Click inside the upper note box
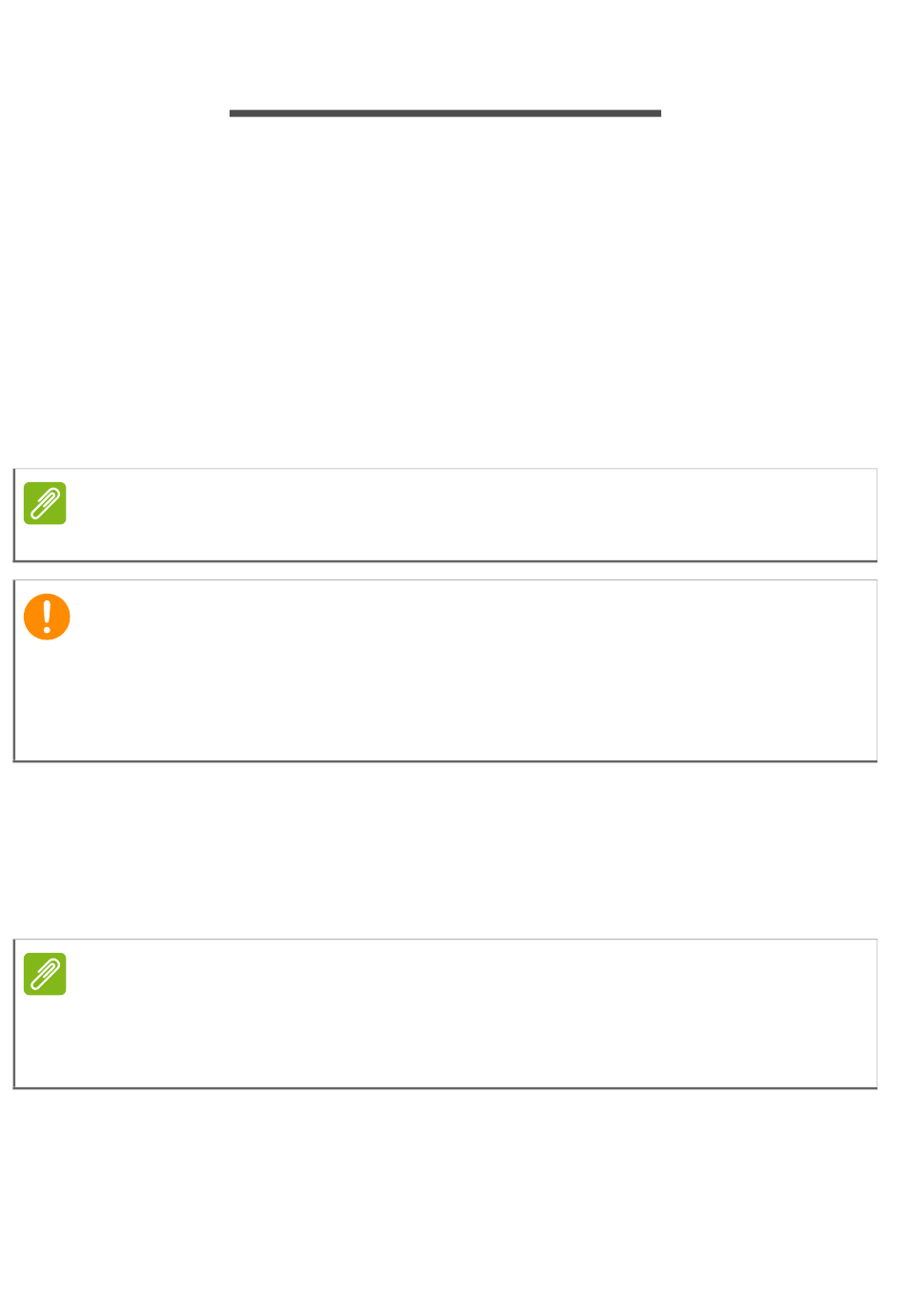 tap(457, 515)
